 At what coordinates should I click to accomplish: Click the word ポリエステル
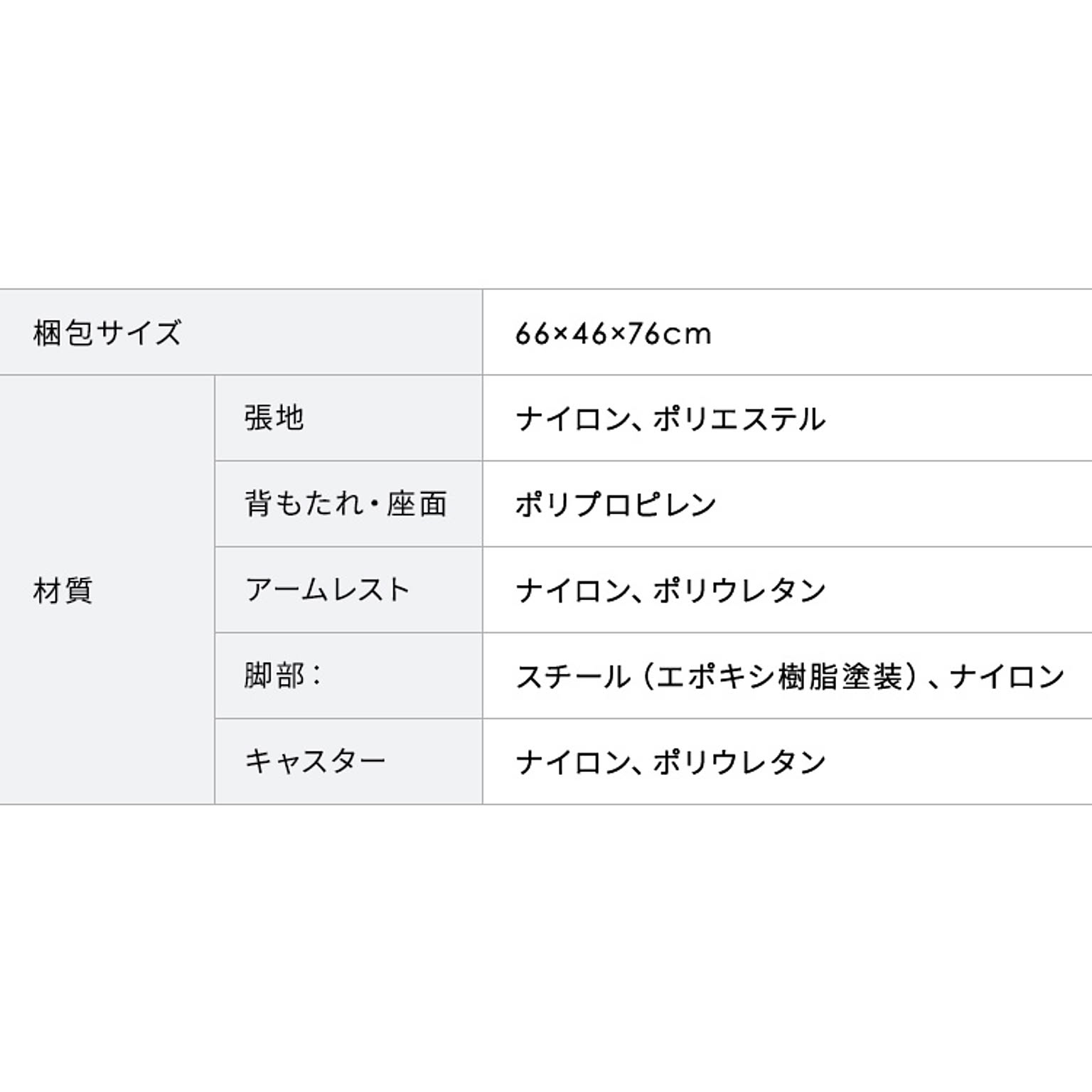point(739,419)
